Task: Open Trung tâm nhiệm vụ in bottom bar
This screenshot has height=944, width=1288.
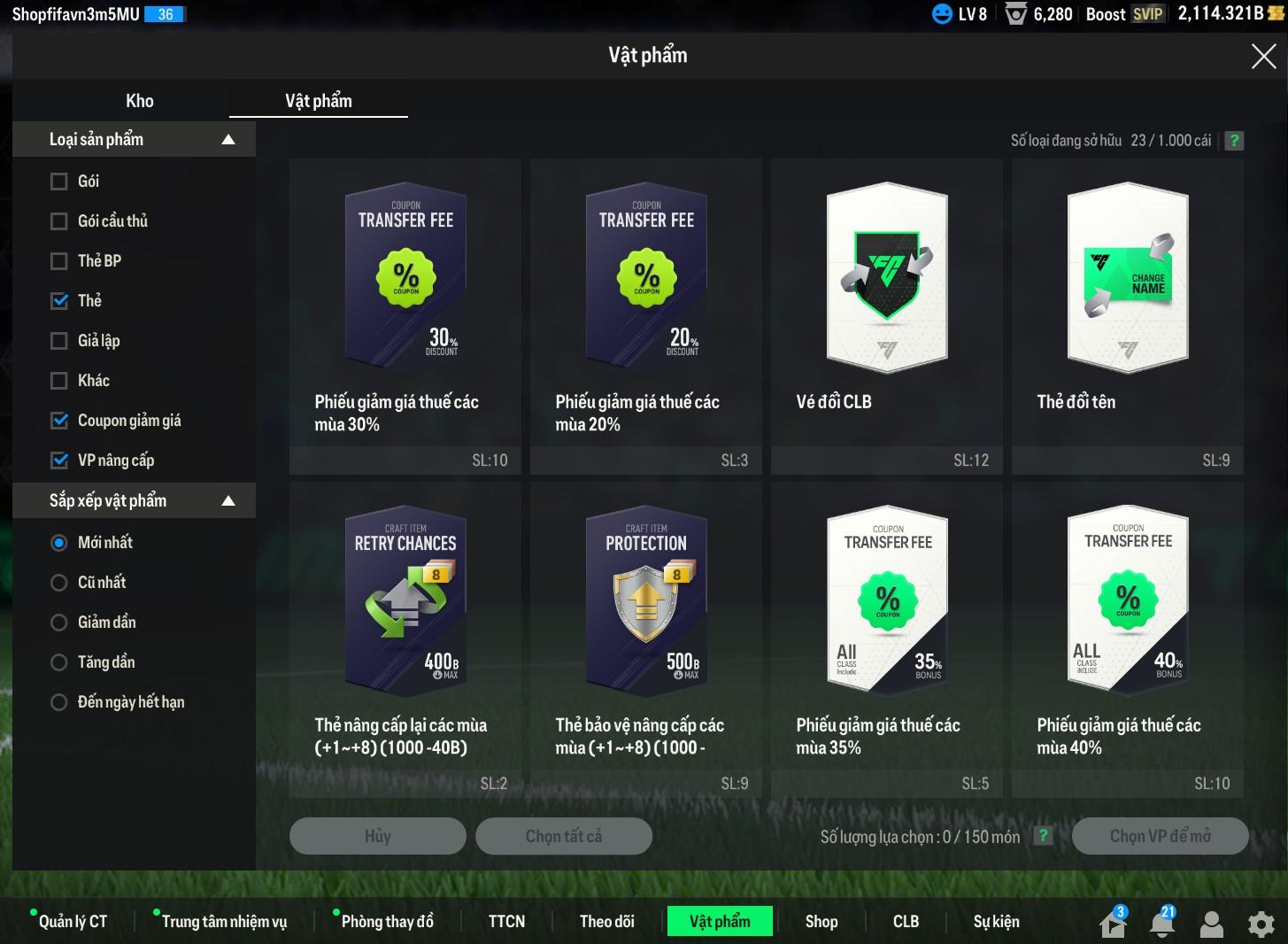Action: [224, 921]
